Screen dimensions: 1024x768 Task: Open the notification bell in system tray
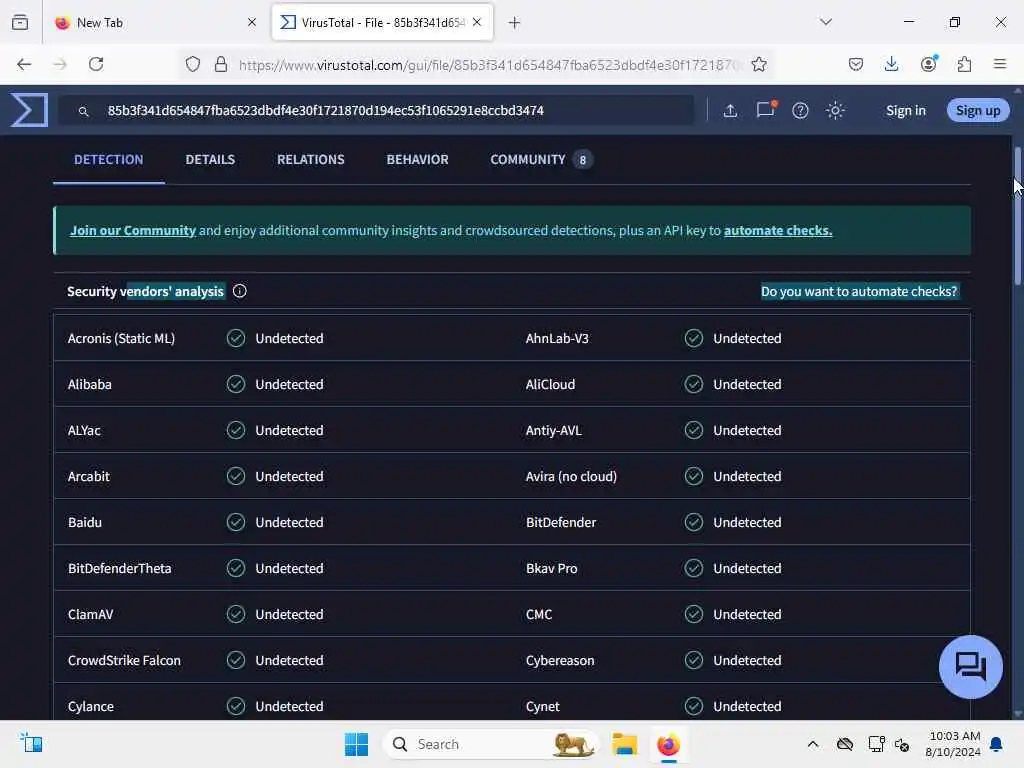(996, 744)
